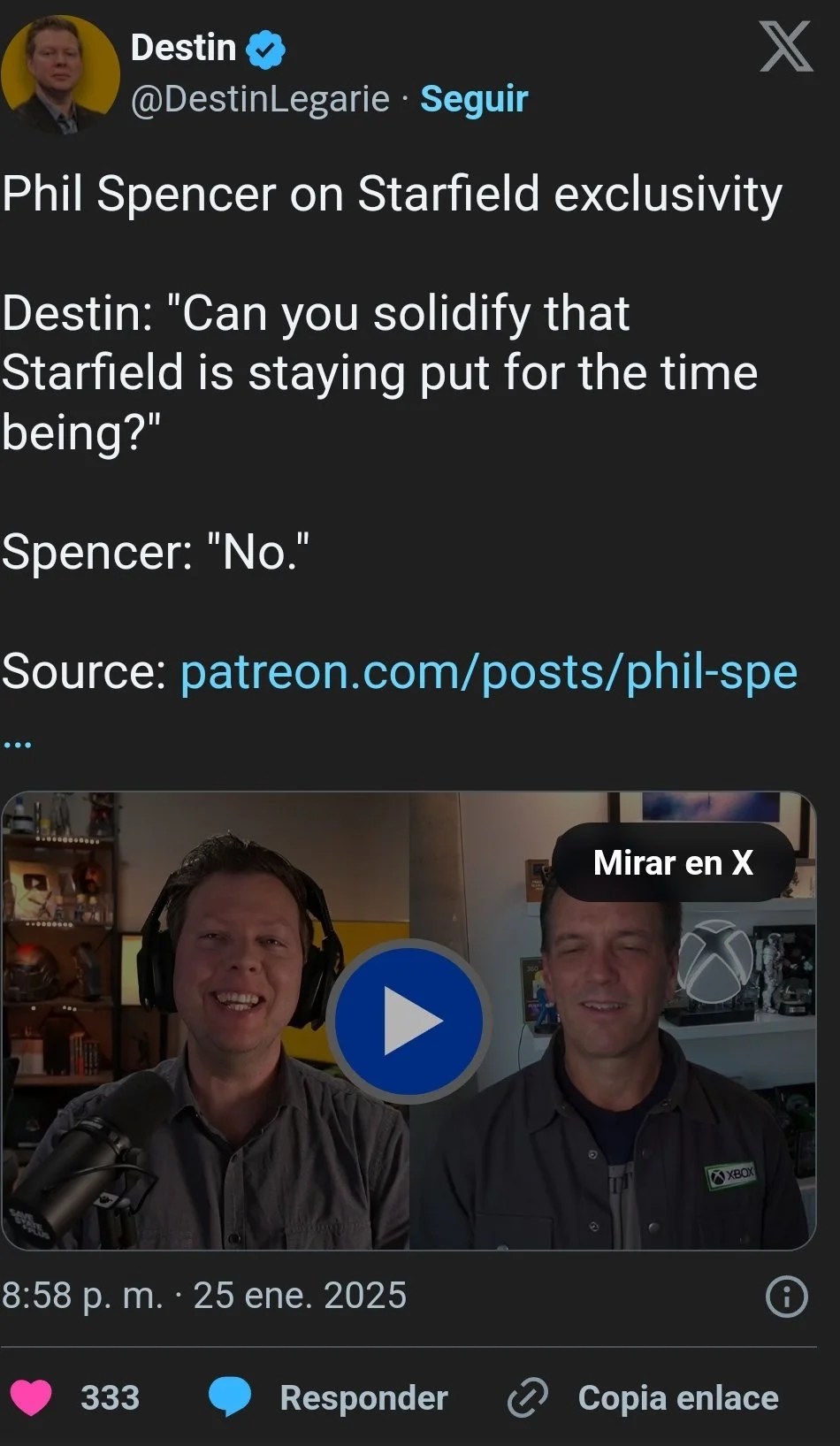
Task: Open the X logo in the corner
Action: tap(786, 47)
